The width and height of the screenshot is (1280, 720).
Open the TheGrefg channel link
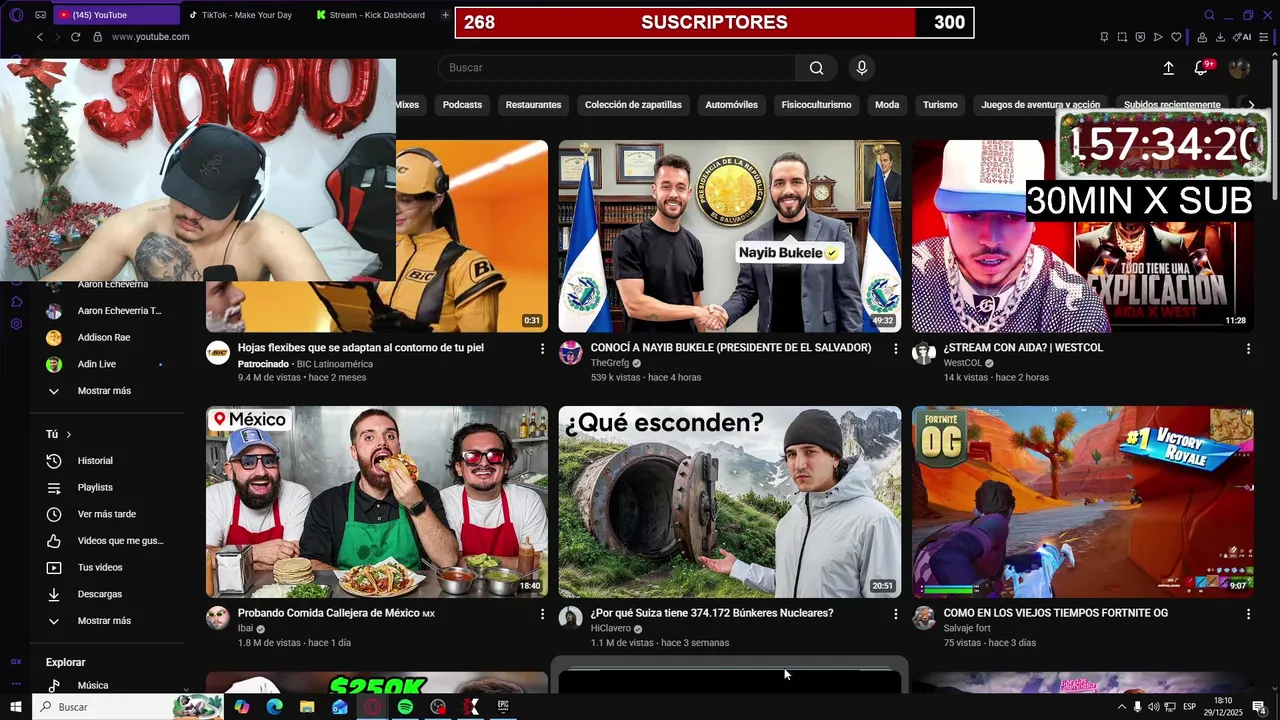(x=610, y=364)
